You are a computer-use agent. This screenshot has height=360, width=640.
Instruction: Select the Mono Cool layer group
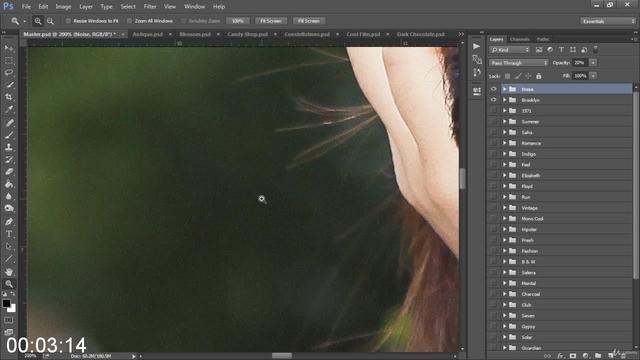tap(560, 218)
